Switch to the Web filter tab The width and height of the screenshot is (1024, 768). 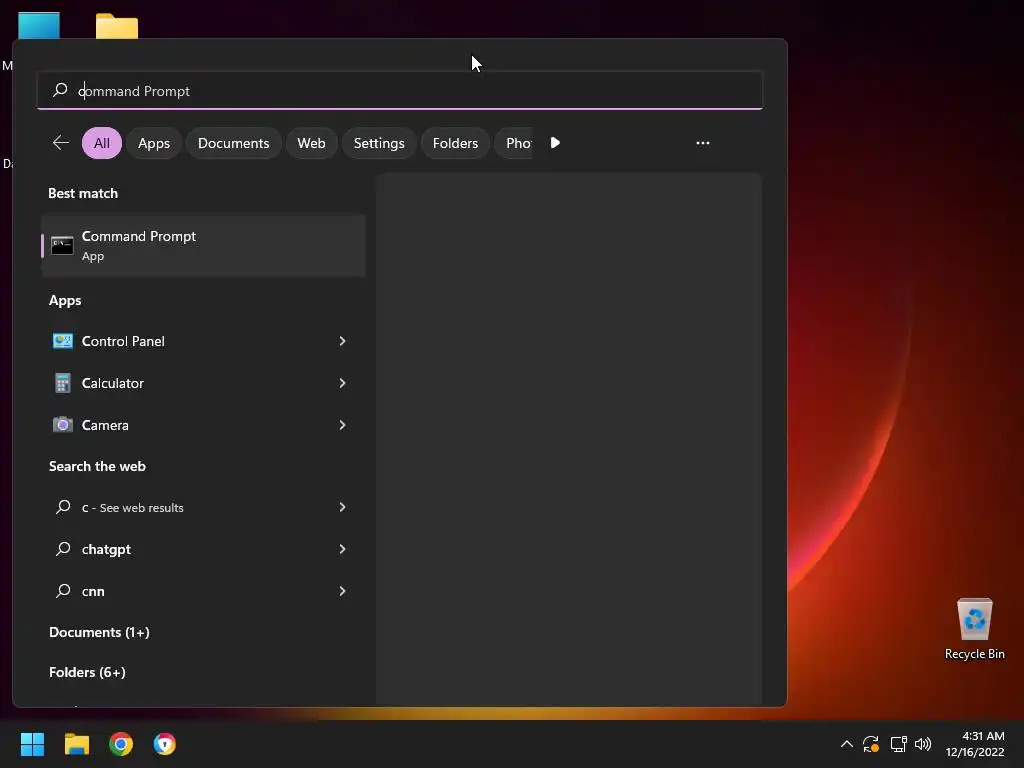coord(312,143)
